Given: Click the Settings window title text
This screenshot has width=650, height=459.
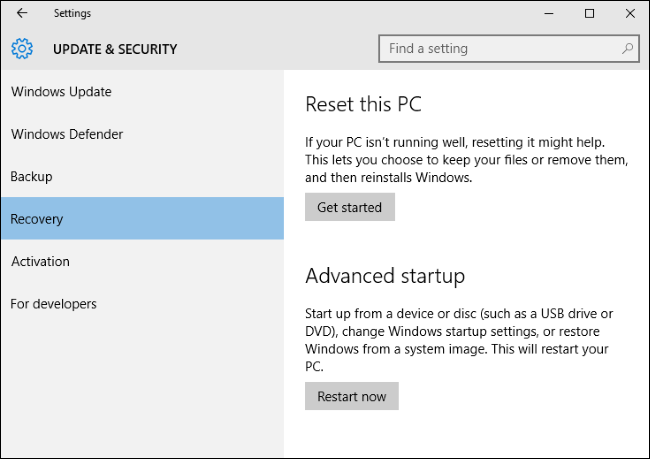Looking at the screenshot, I should pos(72,13).
